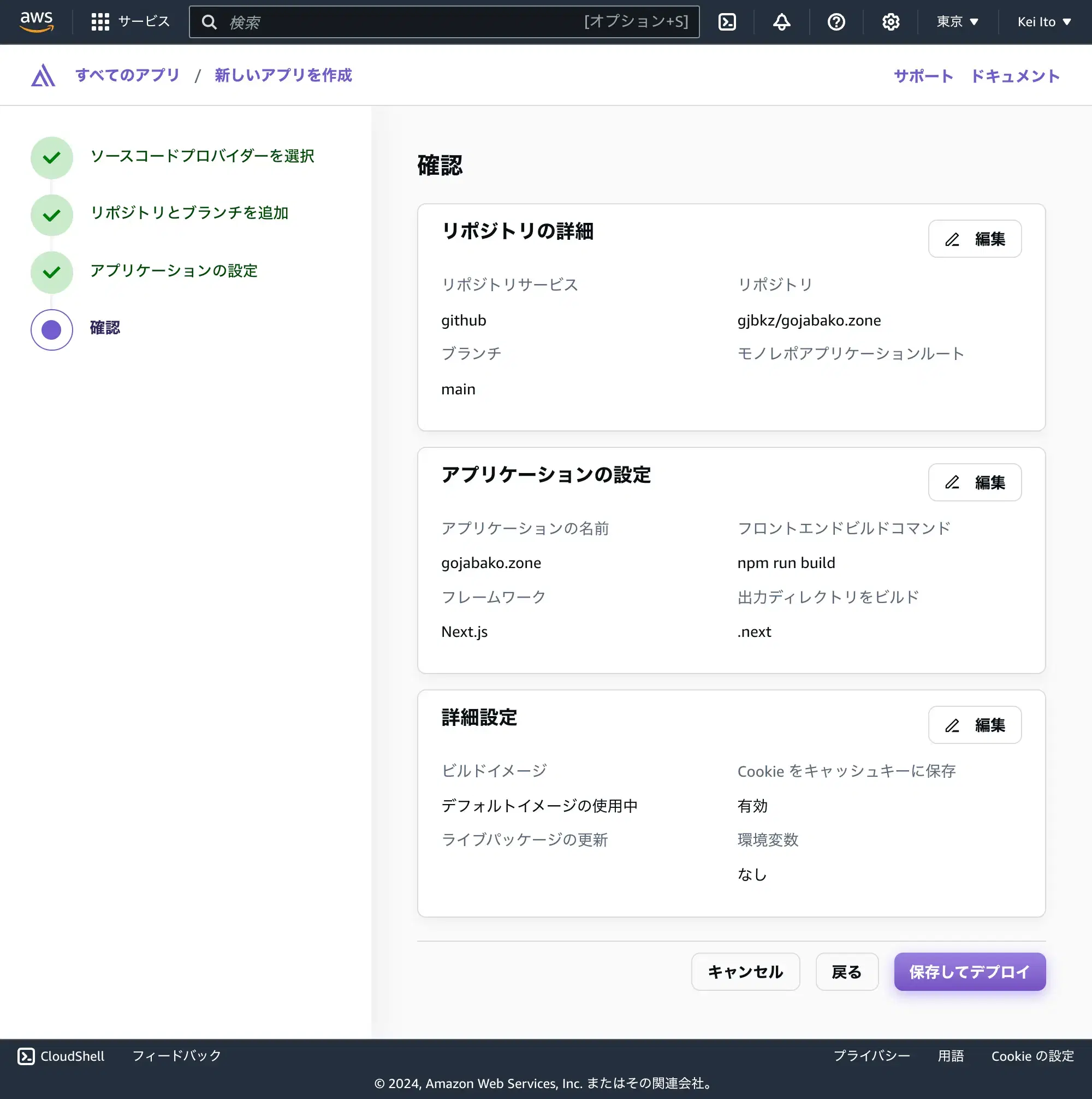Click the main branch value

(x=459, y=389)
